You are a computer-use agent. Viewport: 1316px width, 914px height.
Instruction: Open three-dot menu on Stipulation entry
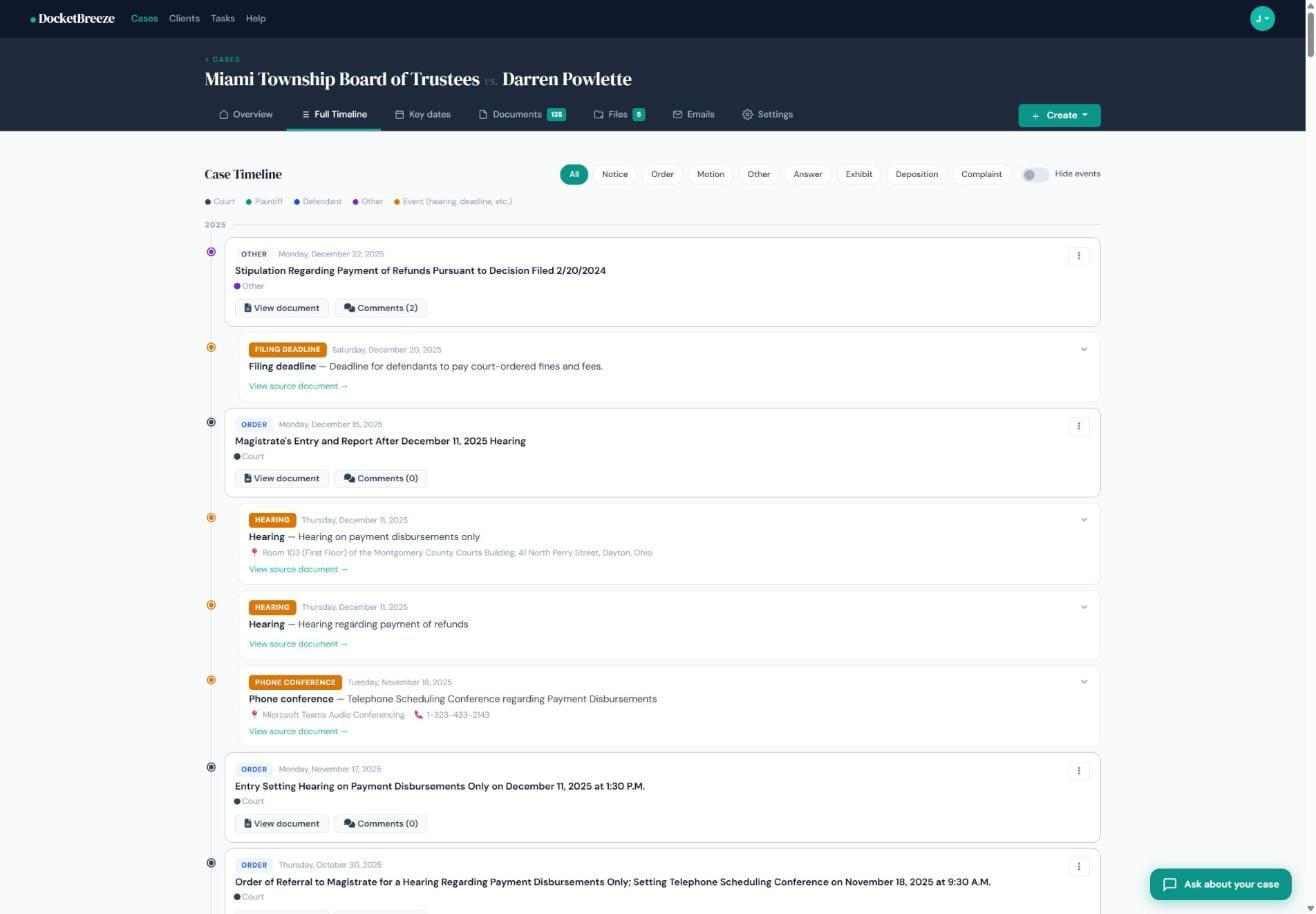pos(1078,256)
